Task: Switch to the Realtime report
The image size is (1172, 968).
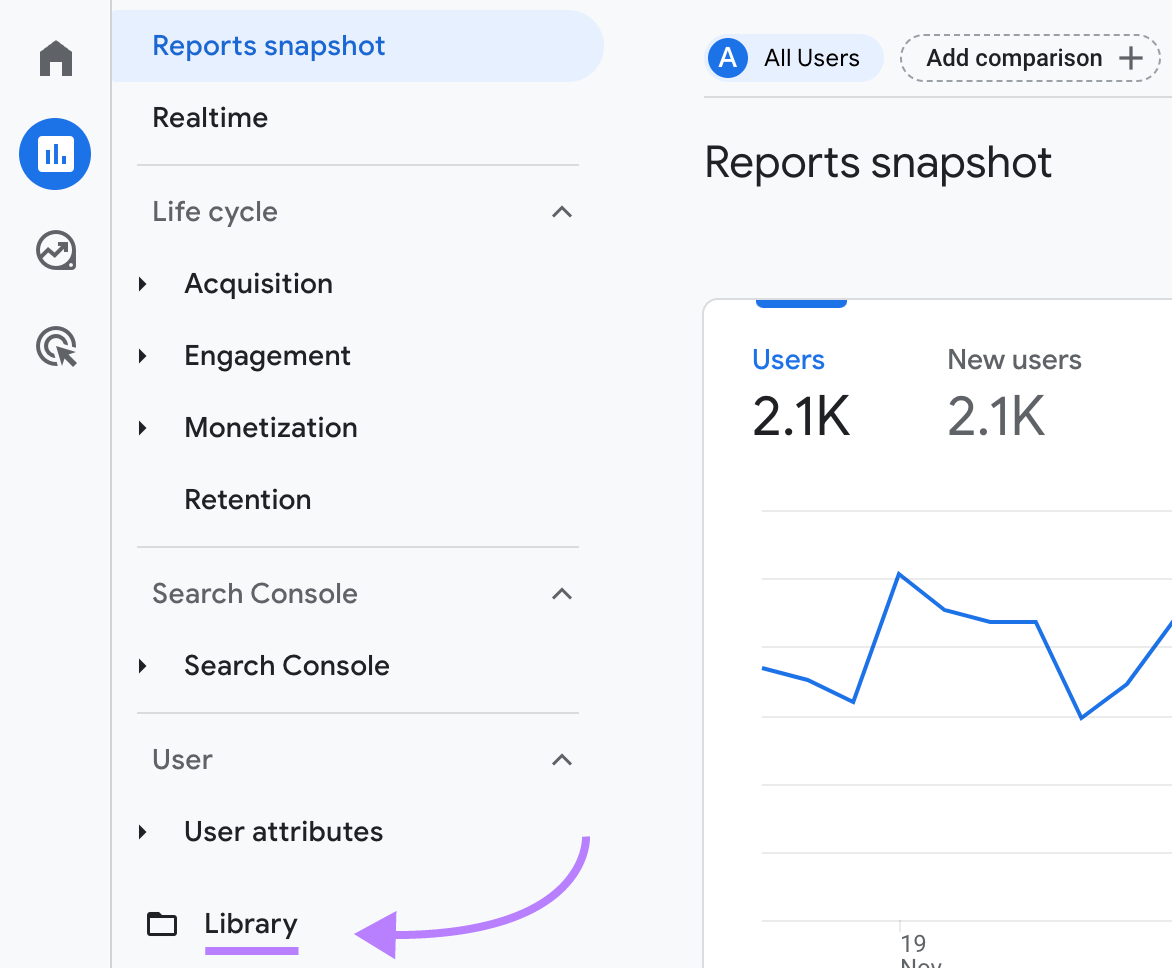Action: 210,117
